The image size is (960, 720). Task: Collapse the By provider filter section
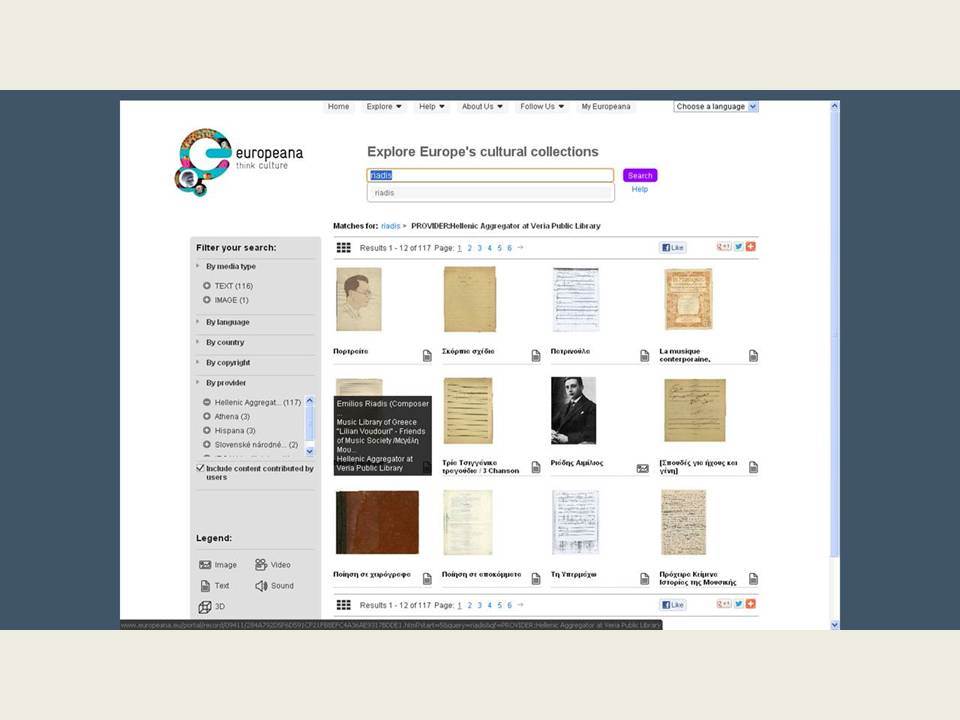pyautogui.click(x=226, y=383)
